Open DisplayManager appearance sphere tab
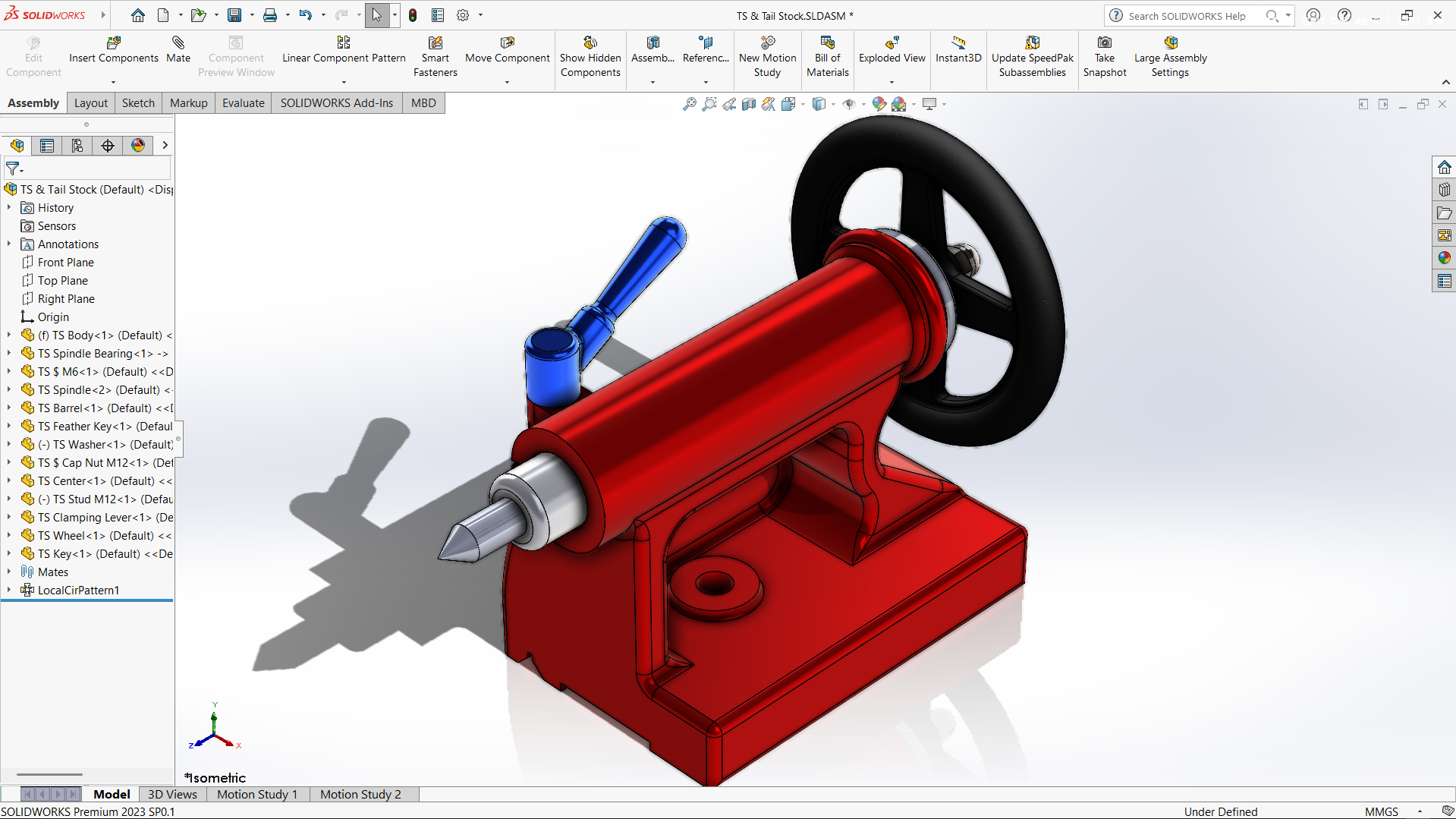Image resolution: width=1456 pixels, height=819 pixels. (138, 146)
